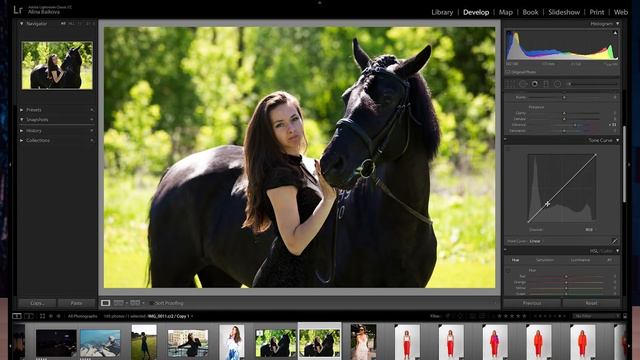
Task: Open the Map module
Action: 505,12
